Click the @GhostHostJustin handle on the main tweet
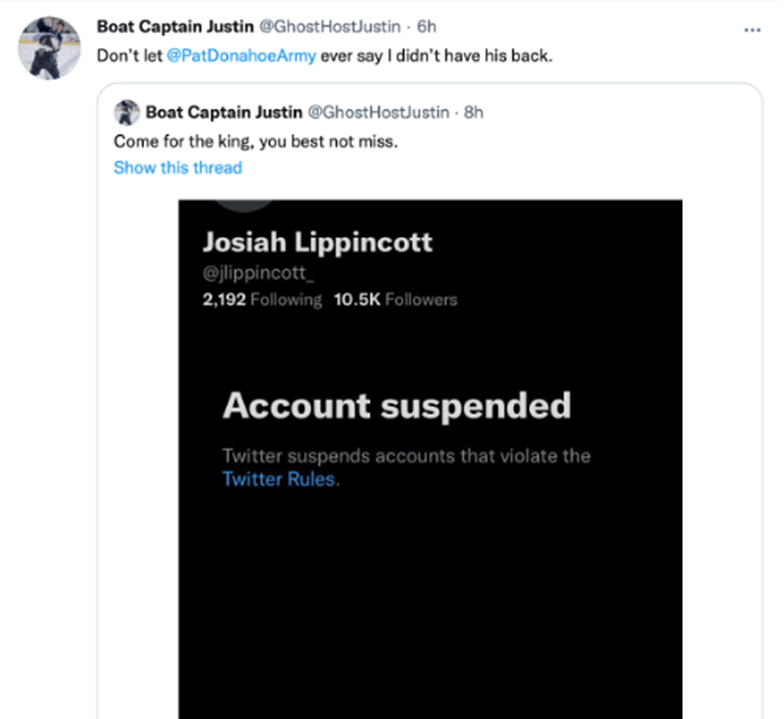Image resolution: width=784 pixels, height=719 pixels. point(330,26)
